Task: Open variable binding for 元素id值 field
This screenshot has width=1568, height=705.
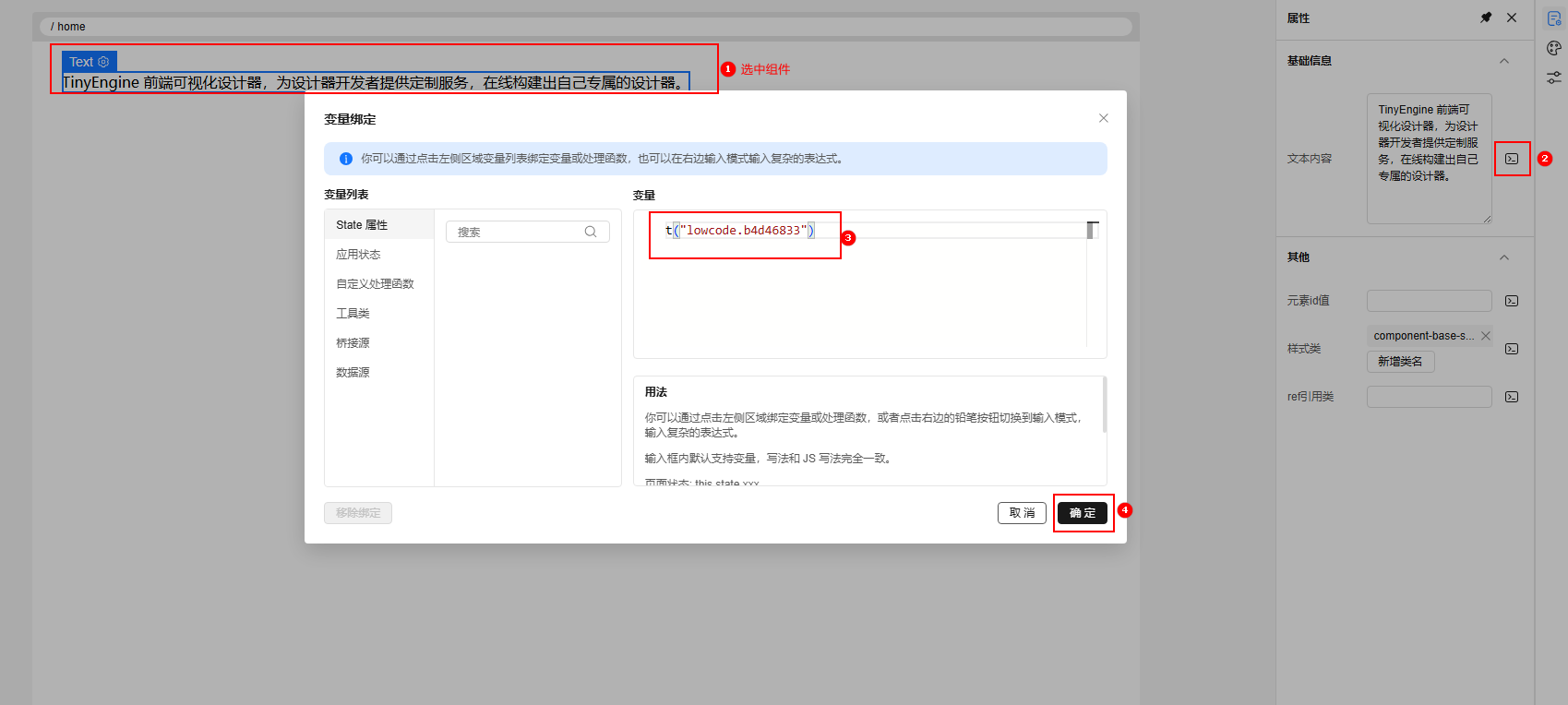Action: pos(1512,301)
